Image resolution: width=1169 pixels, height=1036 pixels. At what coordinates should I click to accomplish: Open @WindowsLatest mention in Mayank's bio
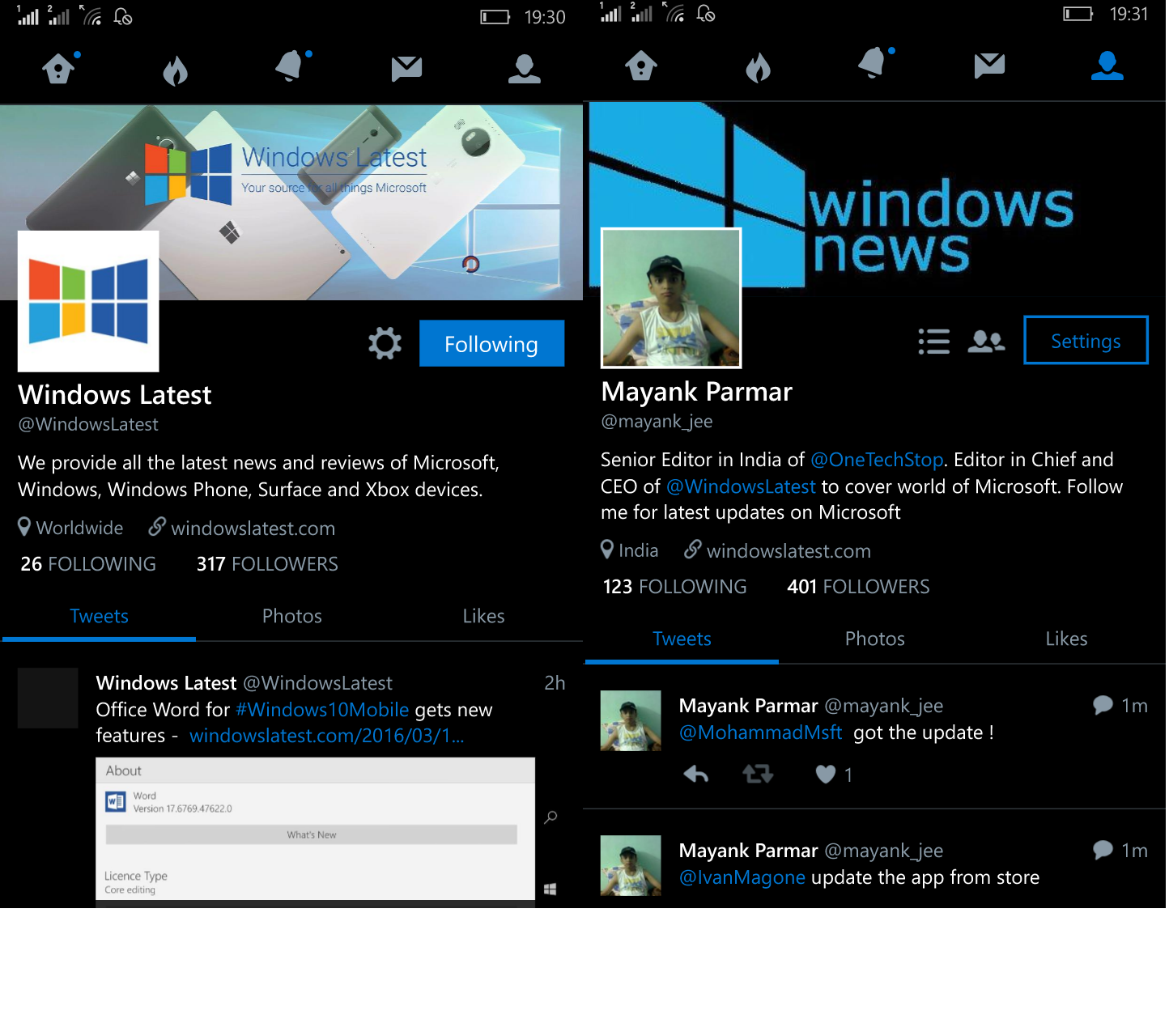tap(741, 486)
